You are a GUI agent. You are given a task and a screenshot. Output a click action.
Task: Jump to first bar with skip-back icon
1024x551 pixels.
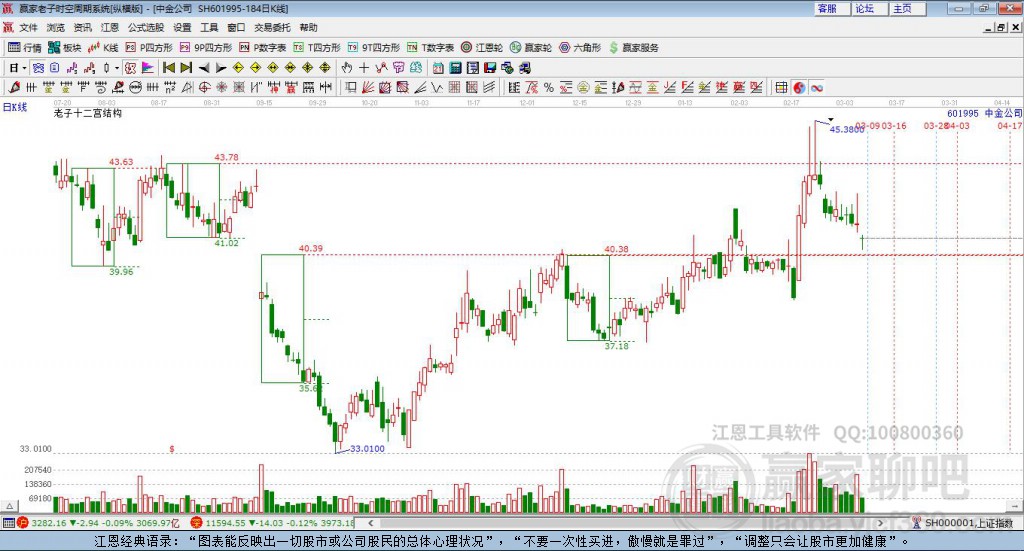[x=168, y=68]
